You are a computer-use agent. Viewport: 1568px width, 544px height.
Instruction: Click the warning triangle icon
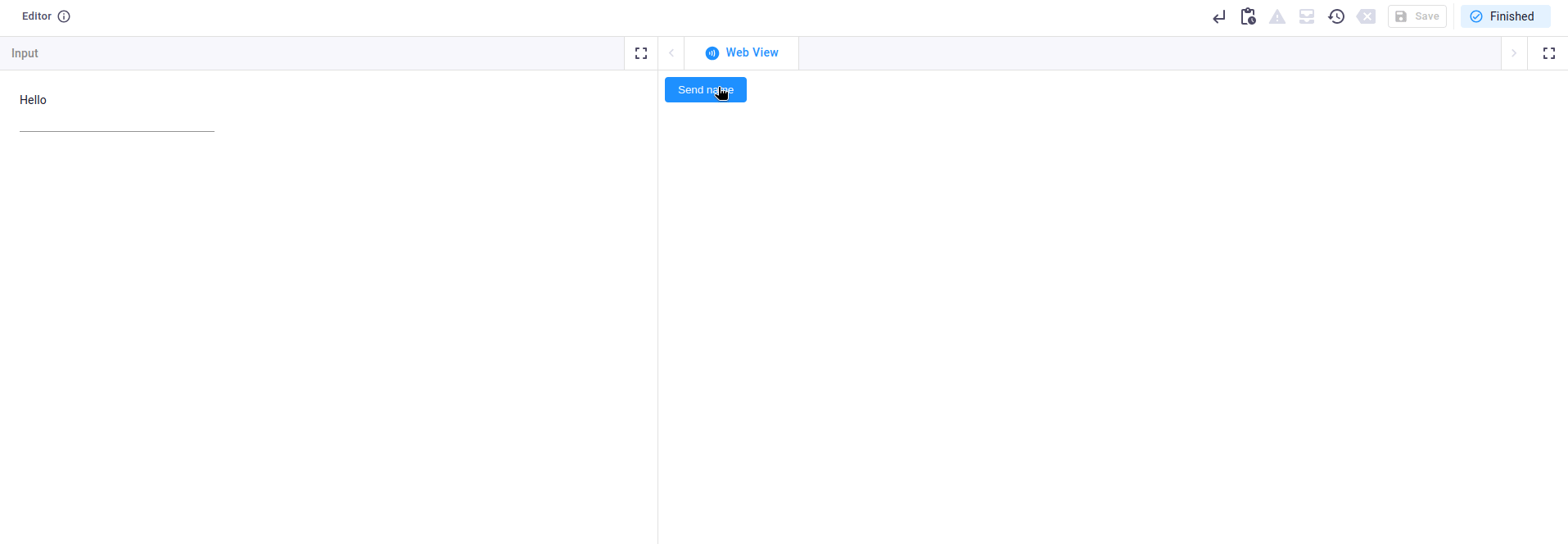[x=1277, y=17]
